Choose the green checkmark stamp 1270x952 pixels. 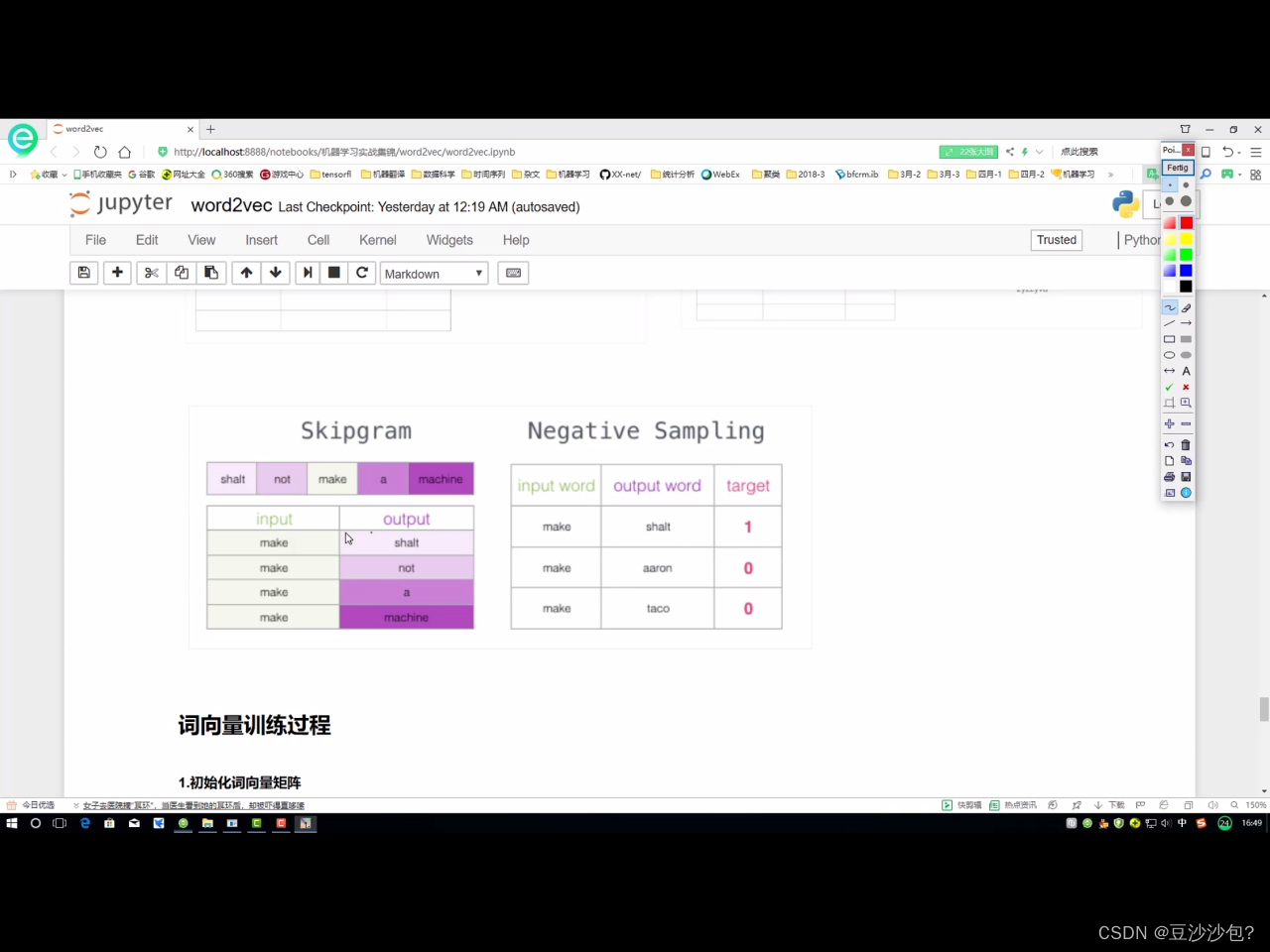[1170, 387]
